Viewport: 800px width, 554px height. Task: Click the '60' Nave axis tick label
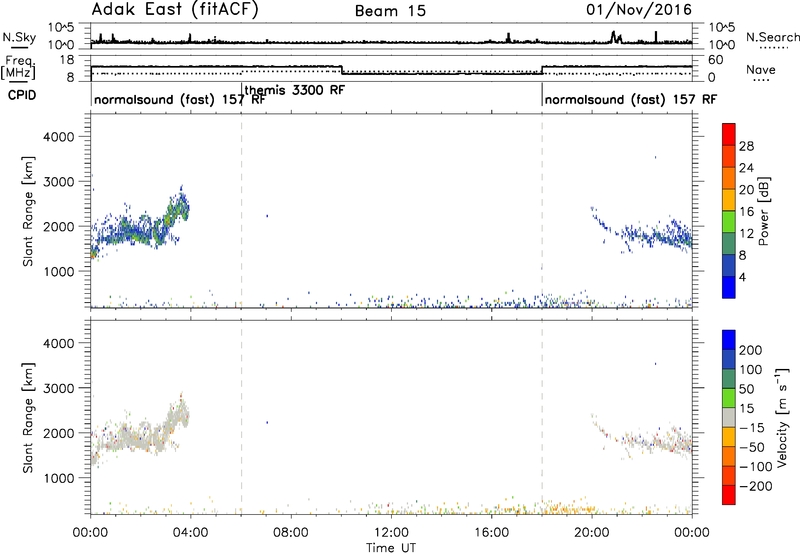[x=716, y=60]
